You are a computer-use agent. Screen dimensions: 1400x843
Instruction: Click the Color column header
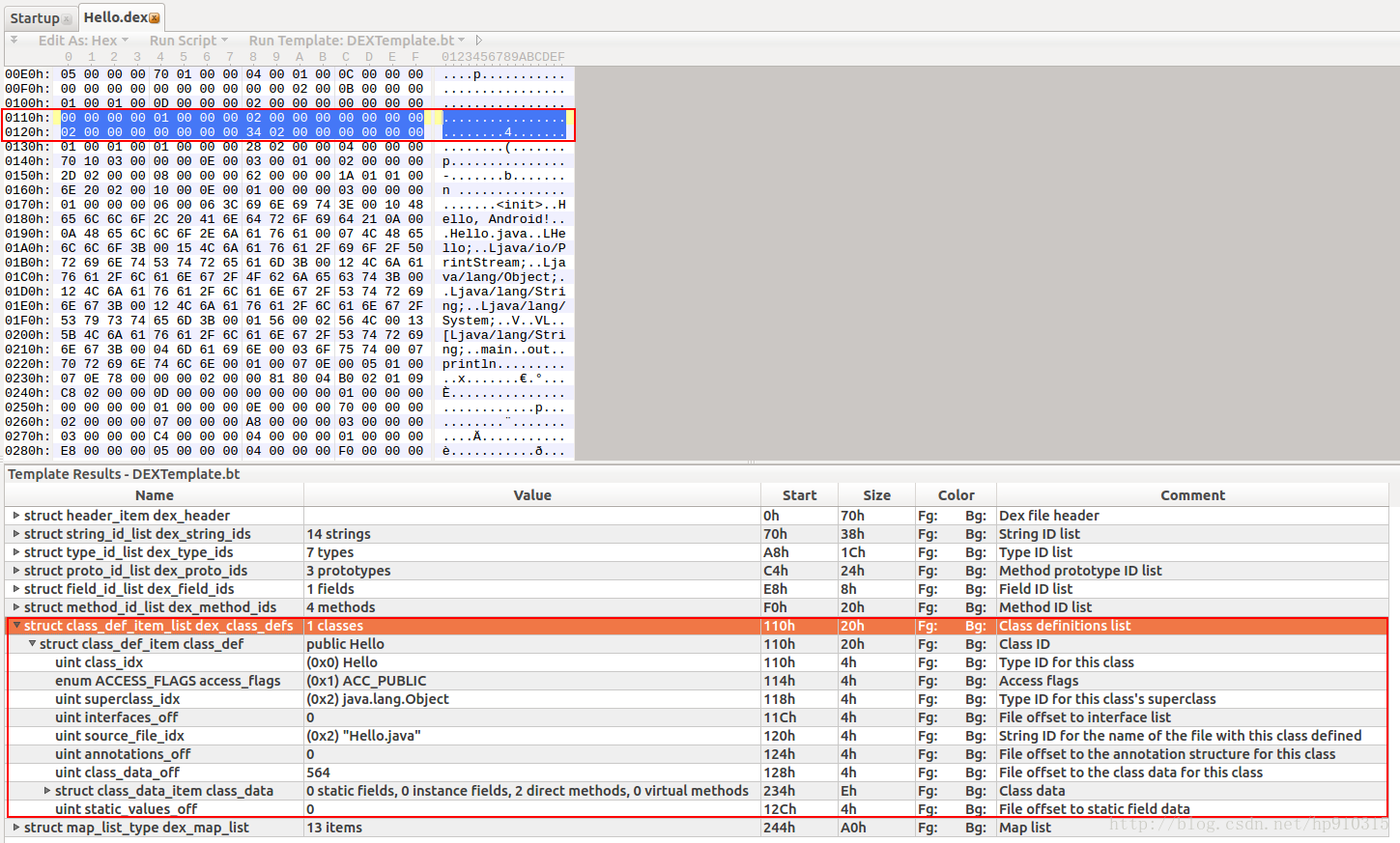[956, 495]
